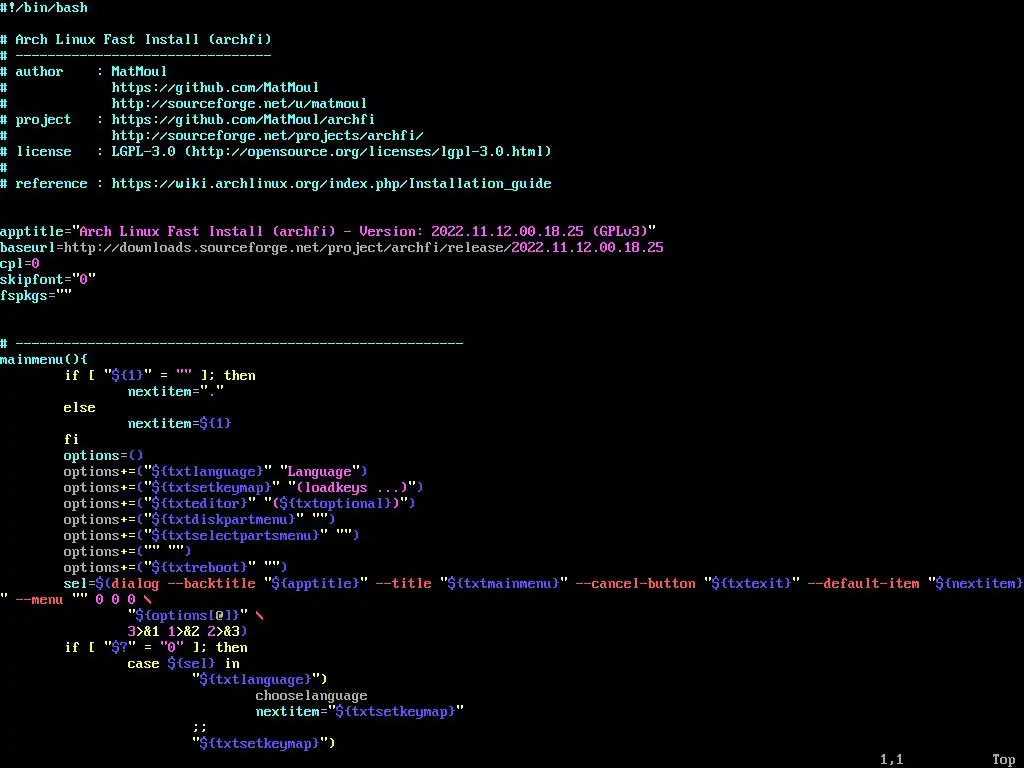The image size is (1024, 768).
Task: Click the 'LGPL-3.0' license comment line
Action: 276,152
